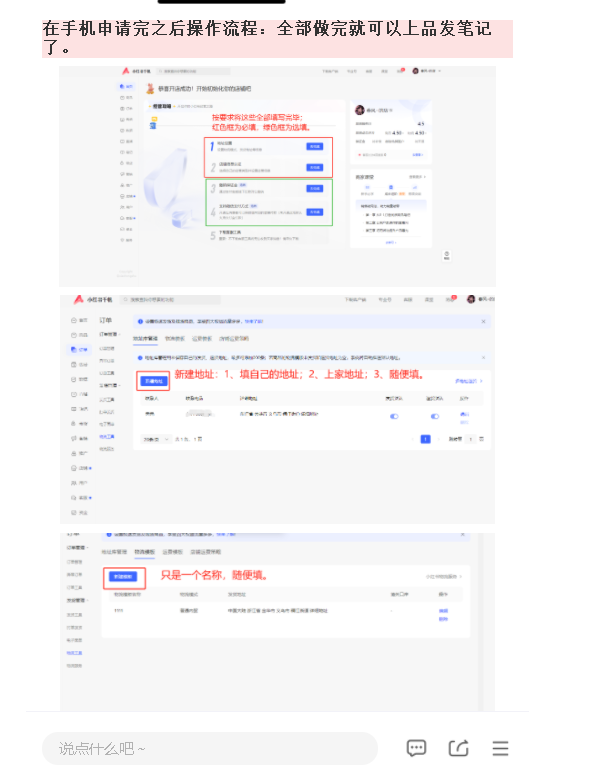Select the active page number 1 box
The width and height of the screenshot is (611, 774).
(425, 439)
